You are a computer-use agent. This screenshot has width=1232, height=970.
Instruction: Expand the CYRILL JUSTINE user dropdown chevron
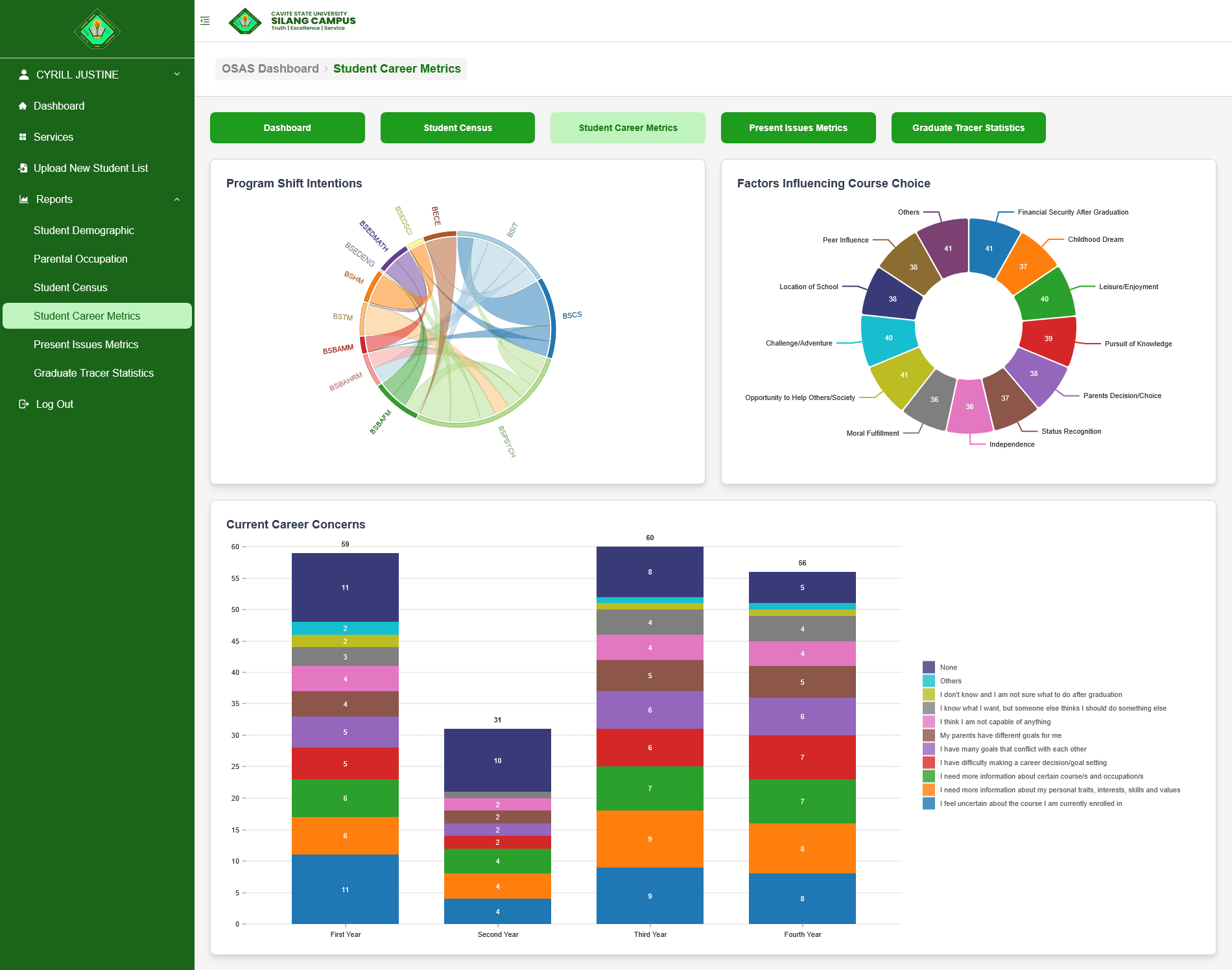point(177,75)
